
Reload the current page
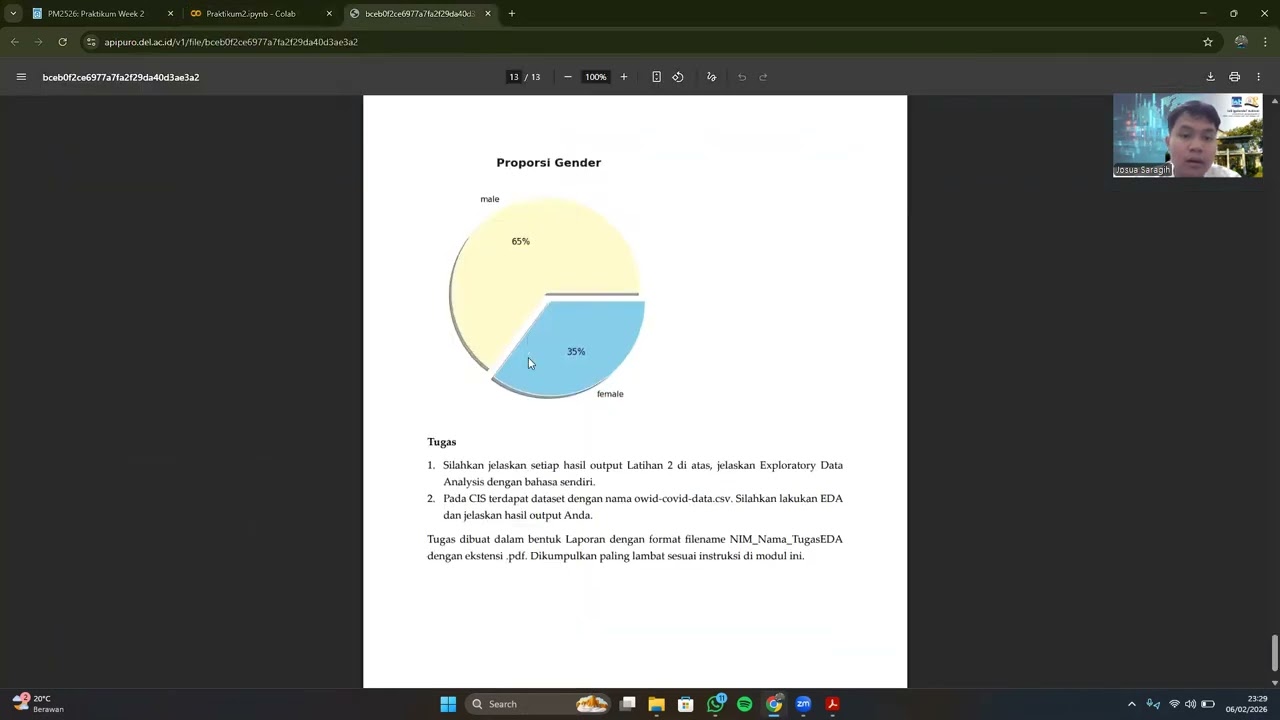point(62,42)
